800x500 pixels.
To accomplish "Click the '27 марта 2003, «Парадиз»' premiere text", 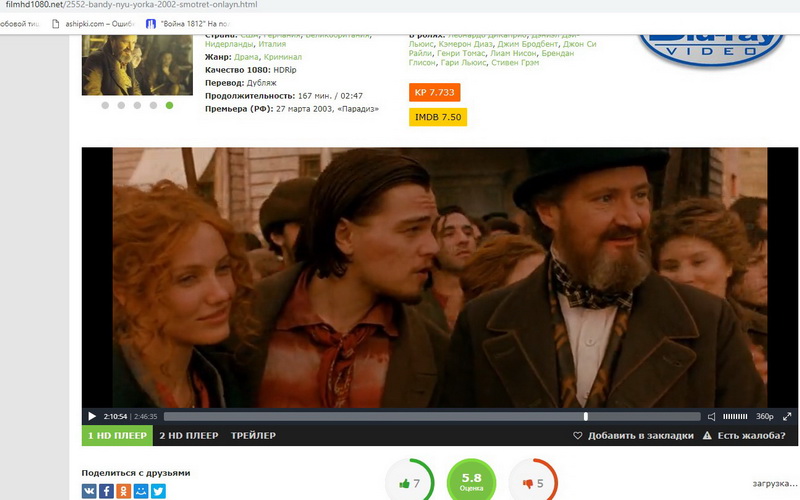I will coord(327,109).
